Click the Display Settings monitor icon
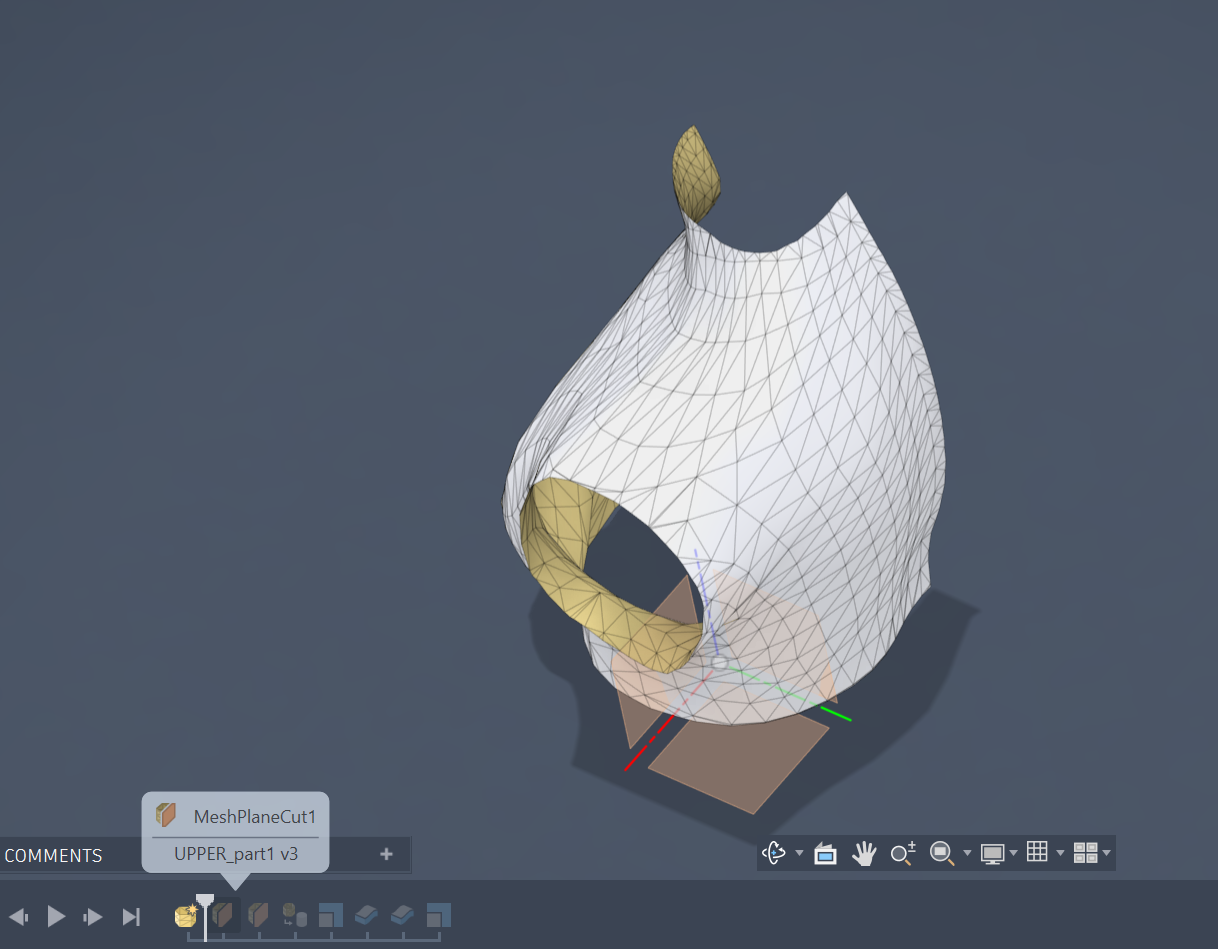Image resolution: width=1218 pixels, height=949 pixels. coord(992,853)
